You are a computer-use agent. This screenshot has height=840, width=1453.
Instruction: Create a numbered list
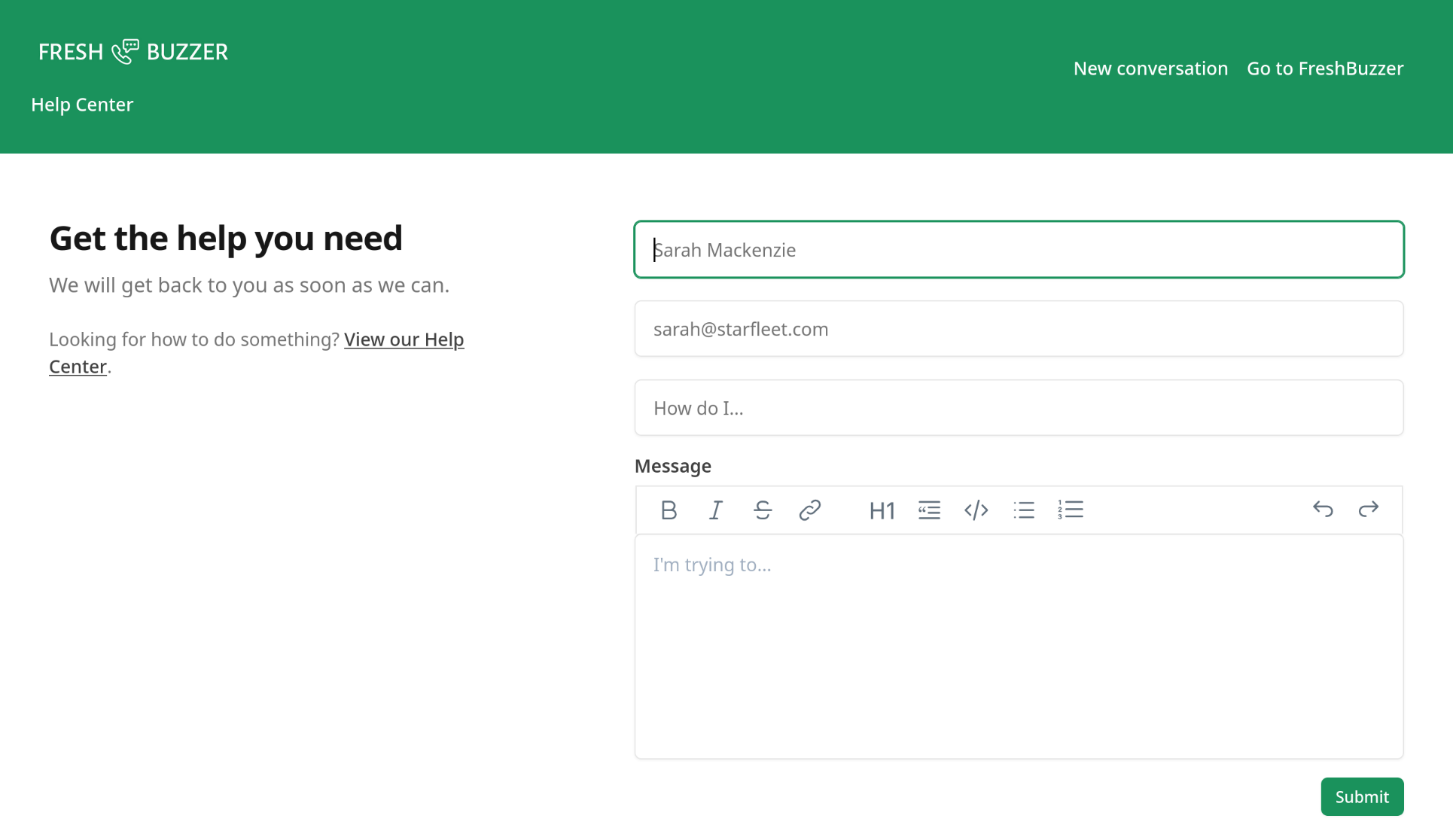click(1070, 510)
